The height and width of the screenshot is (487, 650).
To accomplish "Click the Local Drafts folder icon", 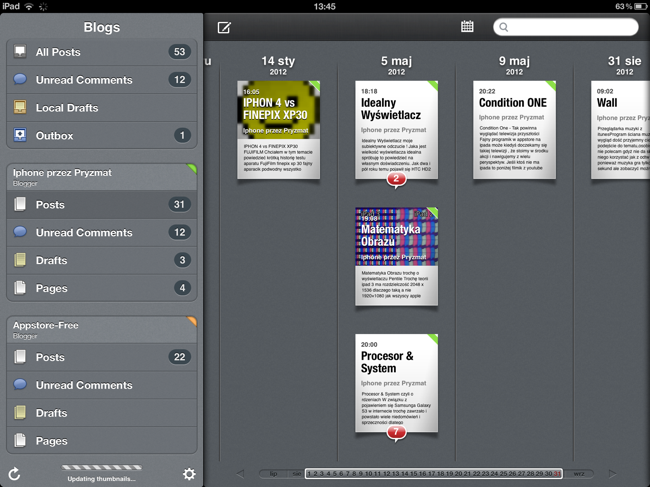I will tap(19, 107).
